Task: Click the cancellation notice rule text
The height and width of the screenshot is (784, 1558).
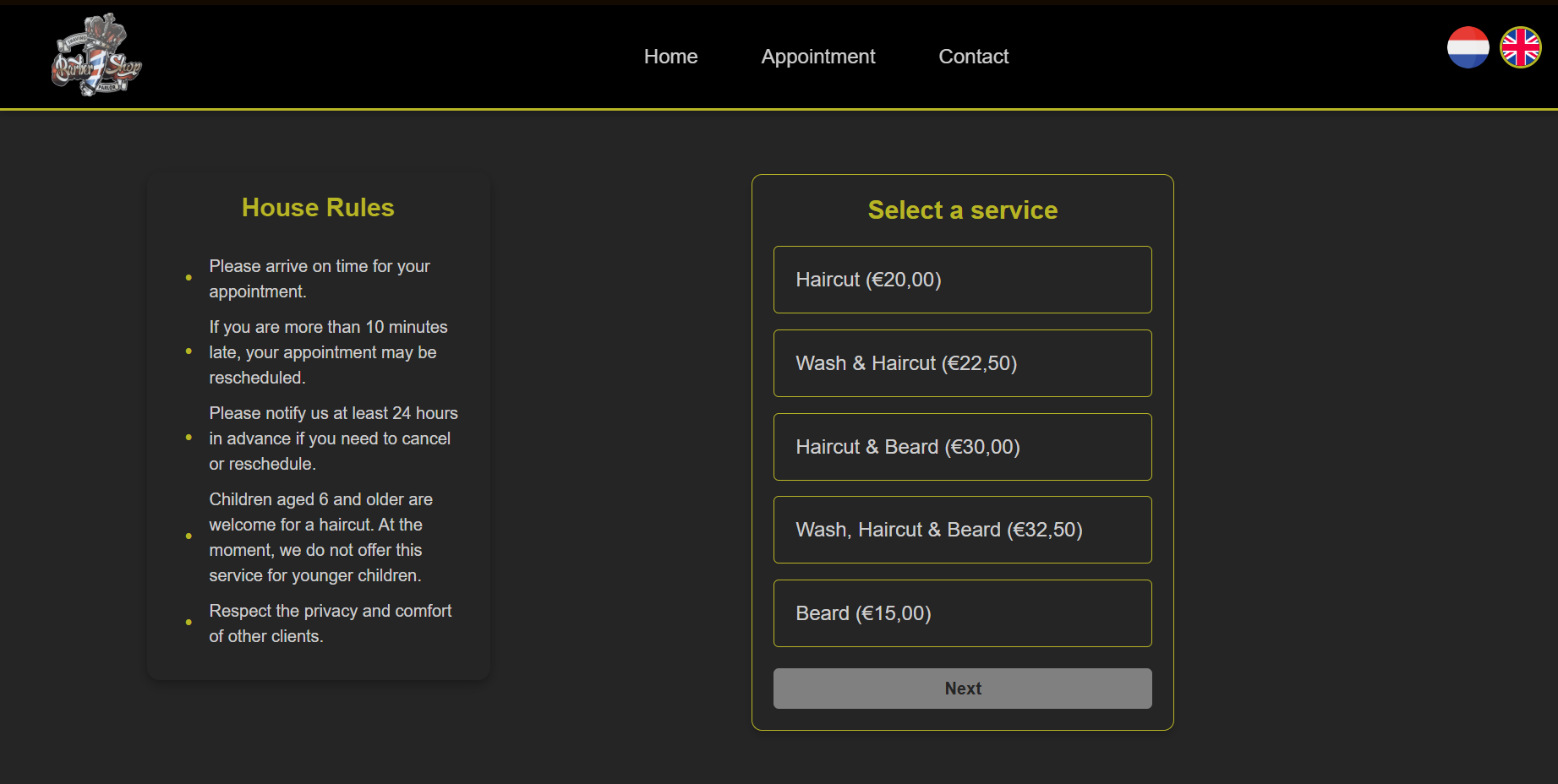Action: pyautogui.click(x=333, y=438)
